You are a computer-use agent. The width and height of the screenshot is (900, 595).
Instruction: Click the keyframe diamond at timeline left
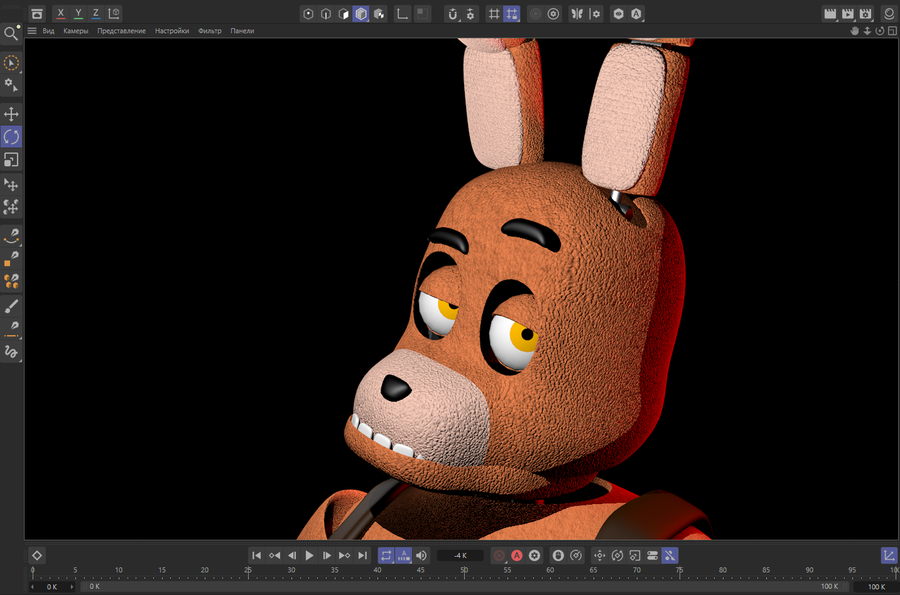point(37,555)
